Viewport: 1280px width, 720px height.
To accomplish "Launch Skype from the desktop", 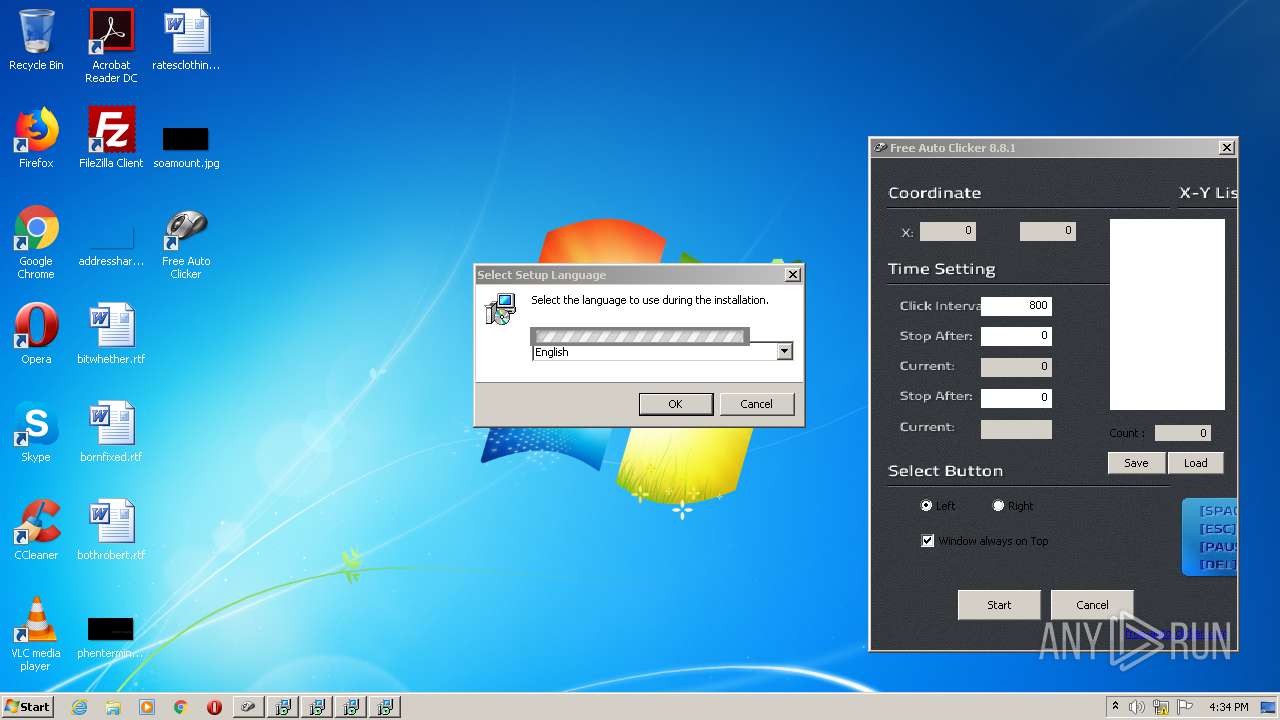I will pos(36,432).
